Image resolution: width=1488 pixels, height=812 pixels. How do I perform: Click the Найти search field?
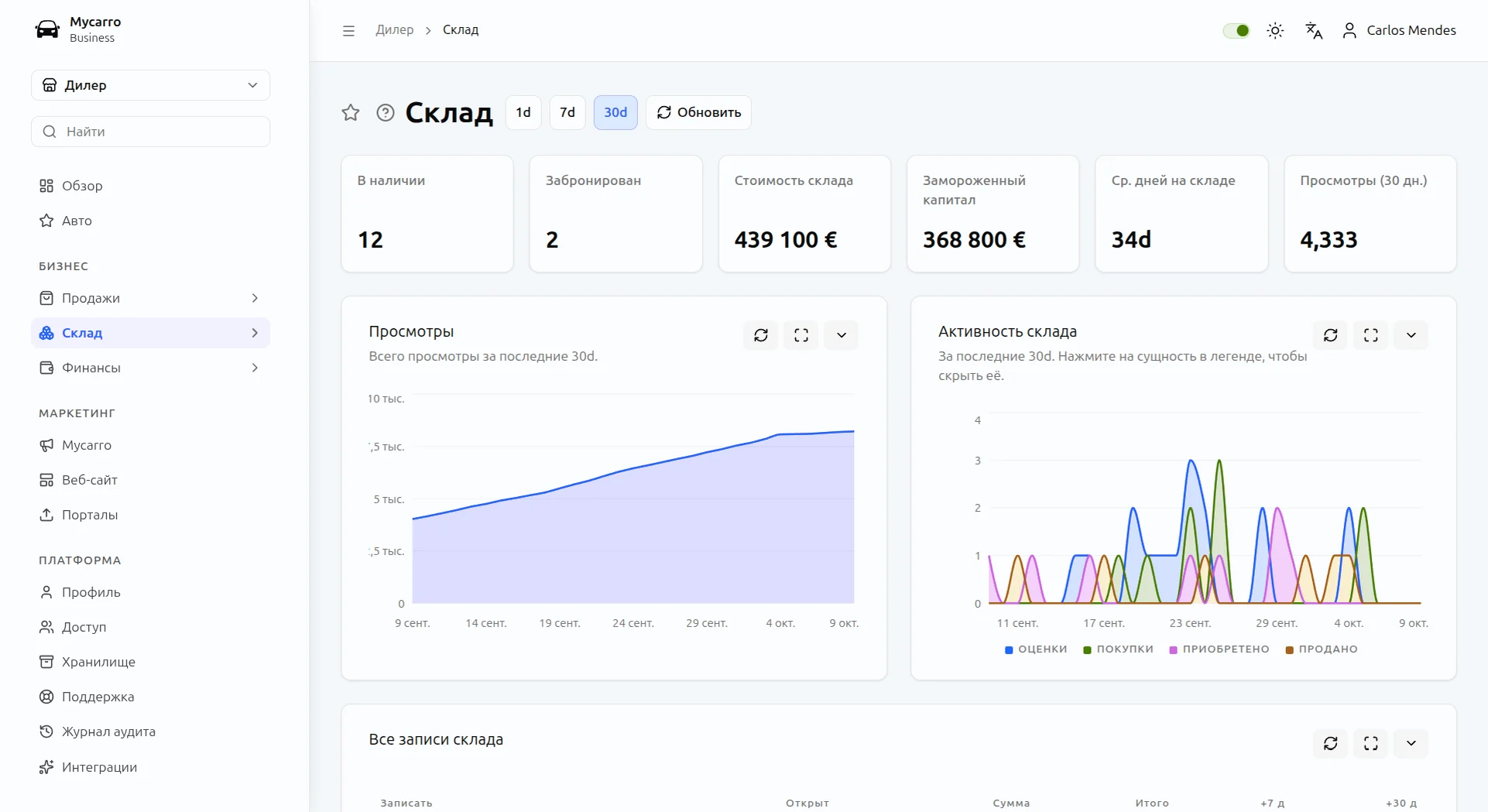point(151,132)
